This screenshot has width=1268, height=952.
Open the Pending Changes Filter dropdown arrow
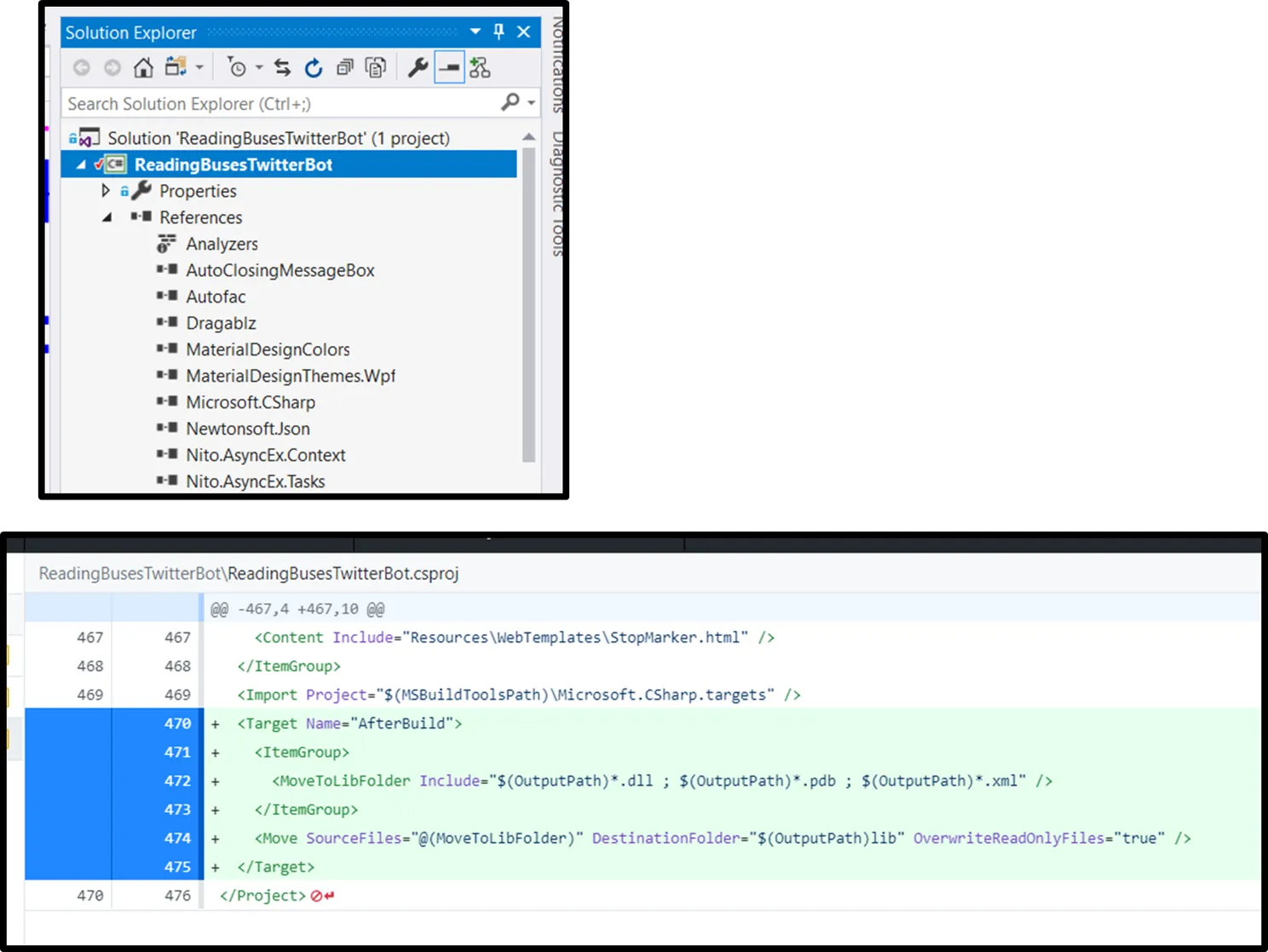click(259, 67)
